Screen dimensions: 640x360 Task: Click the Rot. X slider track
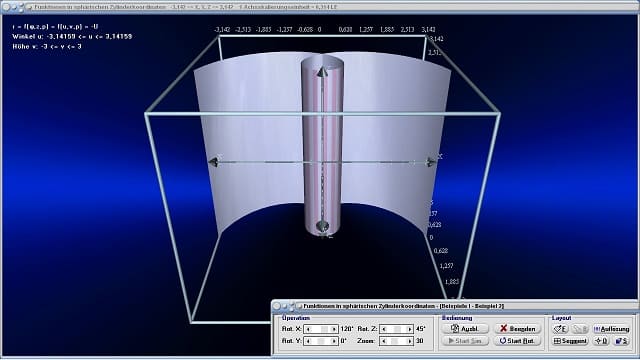click(x=321, y=329)
